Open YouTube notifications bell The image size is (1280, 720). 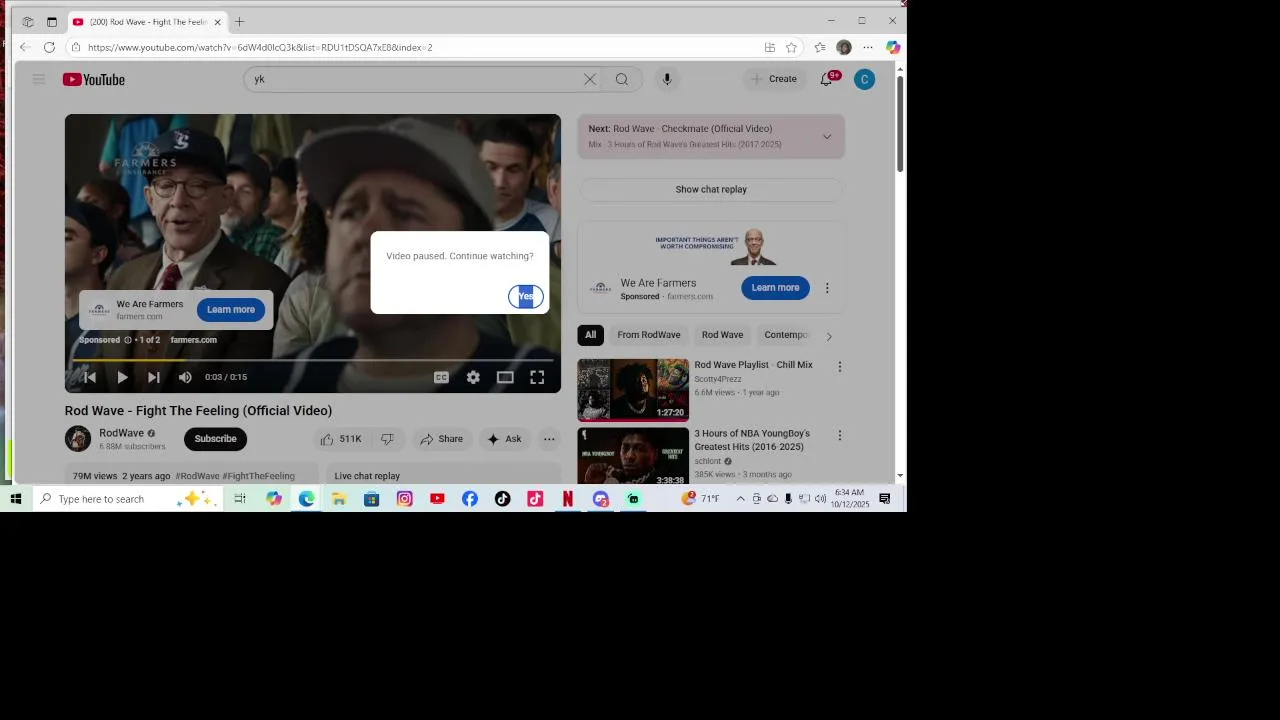(826, 79)
